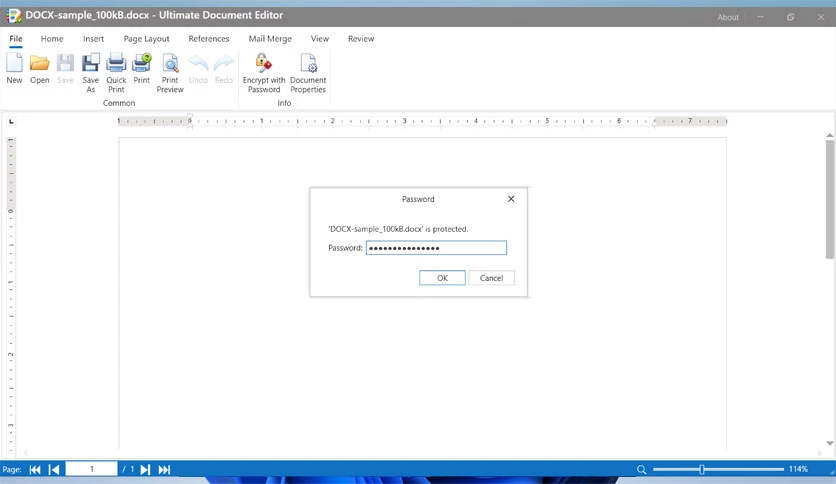Viewport: 836px width, 484px height.
Task: Open the References tab
Action: click(x=208, y=39)
